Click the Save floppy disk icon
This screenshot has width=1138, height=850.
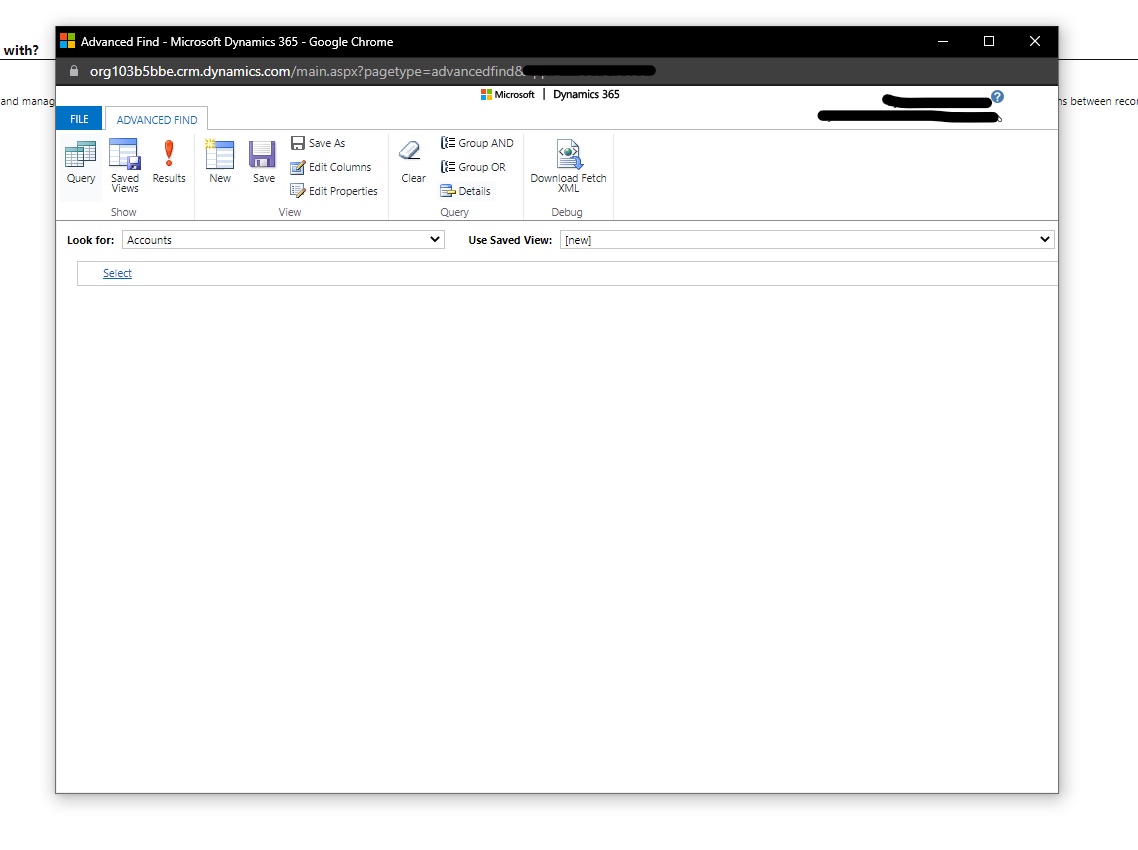263,163
